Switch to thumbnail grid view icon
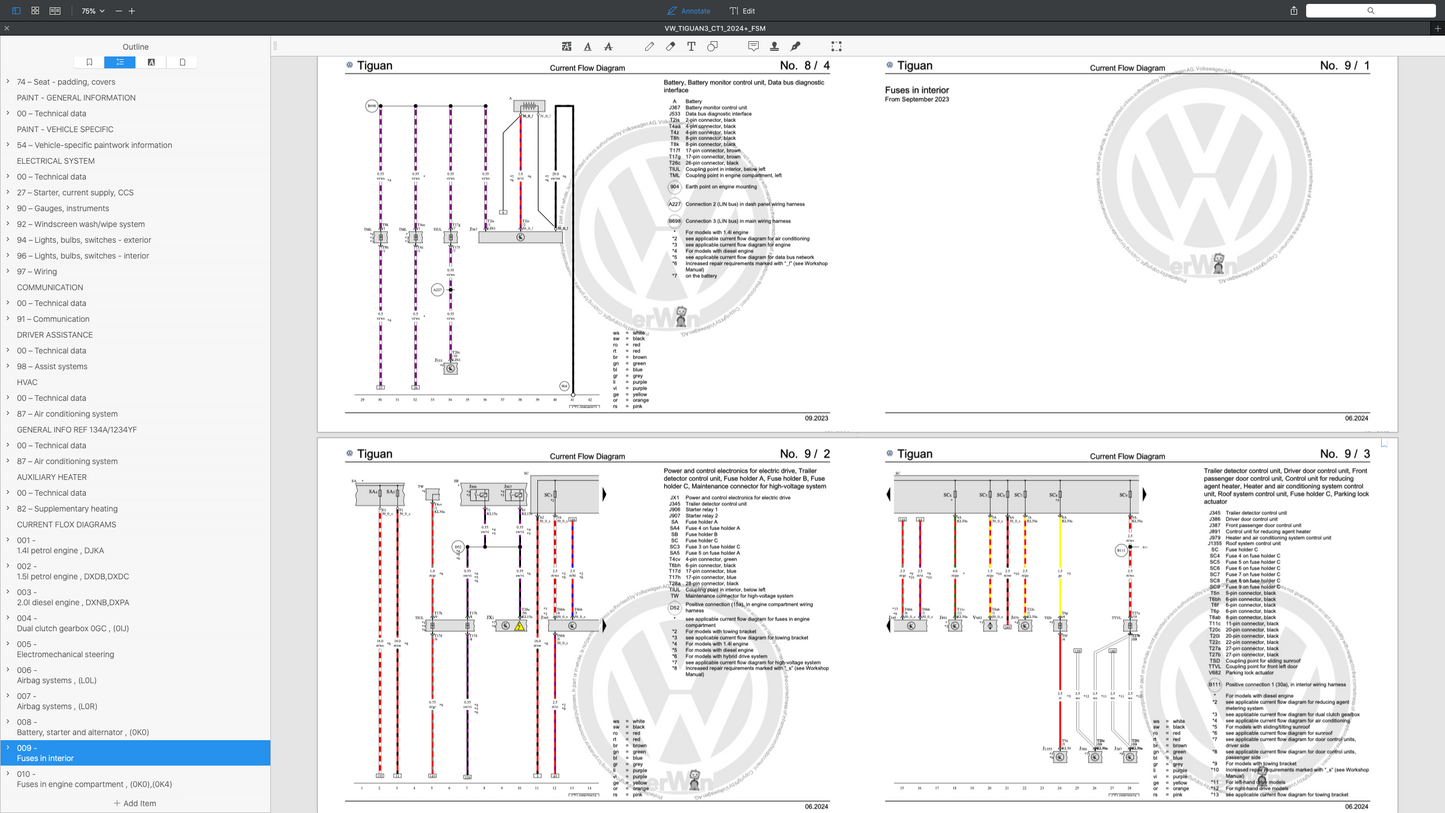The height and width of the screenshot is (813, 1445). tap(35, 11)
